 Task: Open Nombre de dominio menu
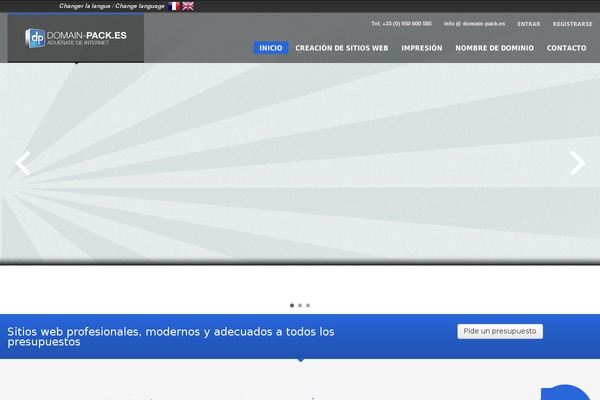[494, 48]
